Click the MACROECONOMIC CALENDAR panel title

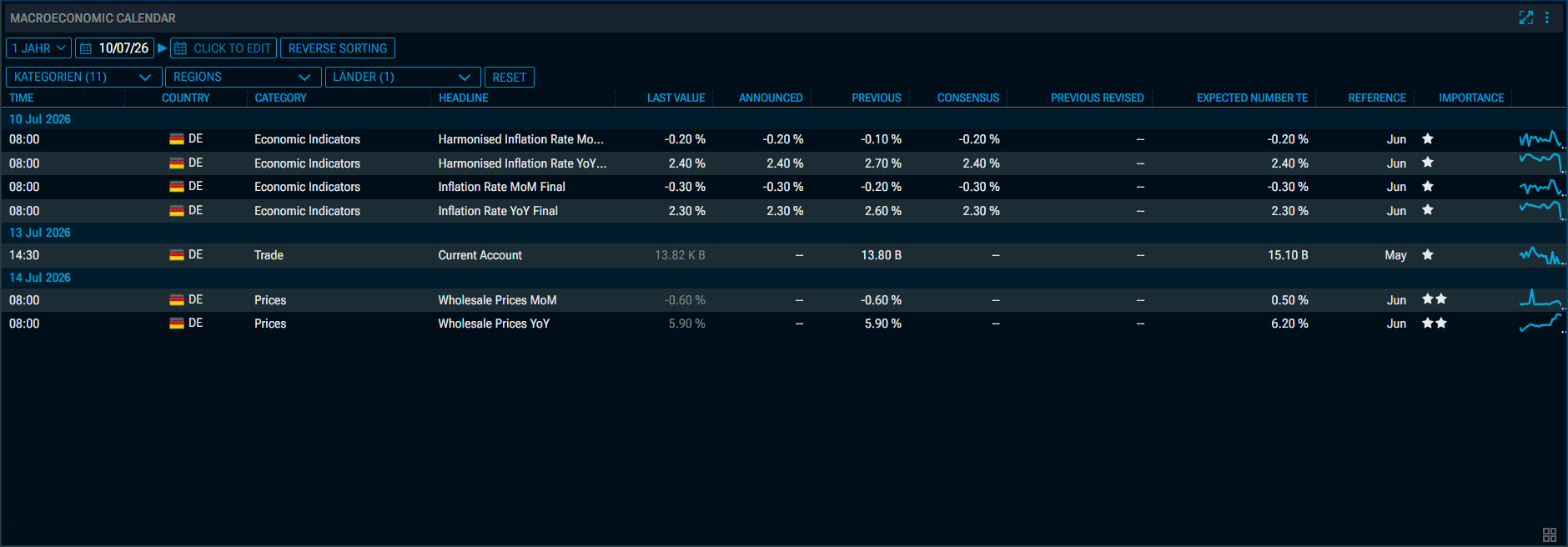(x=93, y=18)
